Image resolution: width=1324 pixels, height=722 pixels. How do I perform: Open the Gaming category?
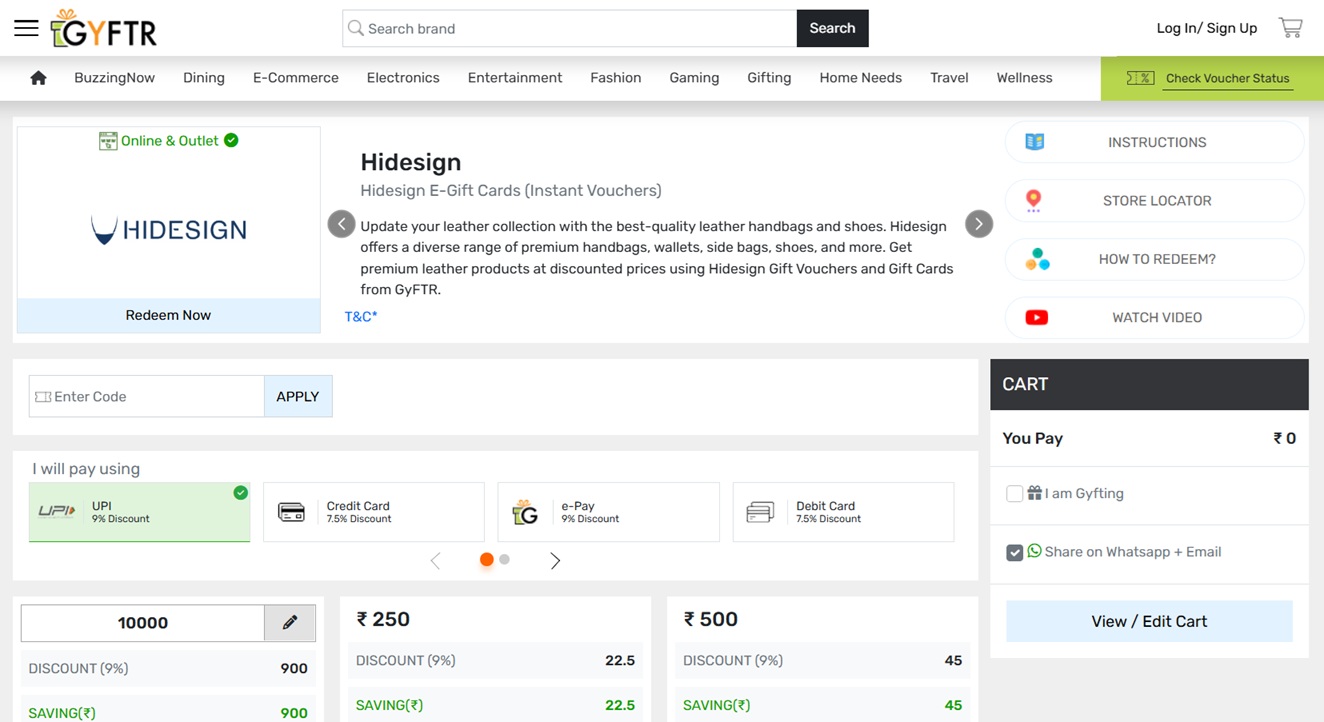coord(694,78)
